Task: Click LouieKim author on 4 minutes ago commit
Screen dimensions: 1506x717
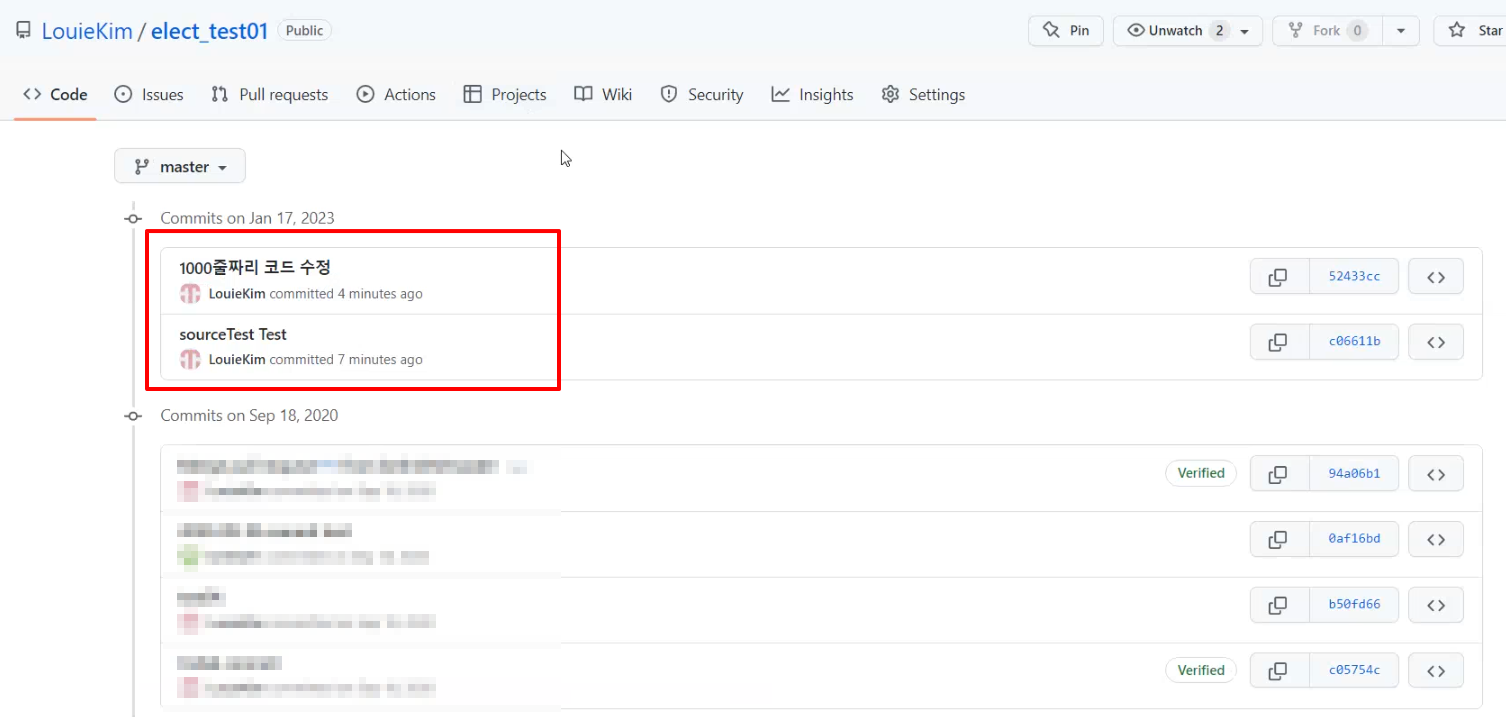Action: coord(237,294)
